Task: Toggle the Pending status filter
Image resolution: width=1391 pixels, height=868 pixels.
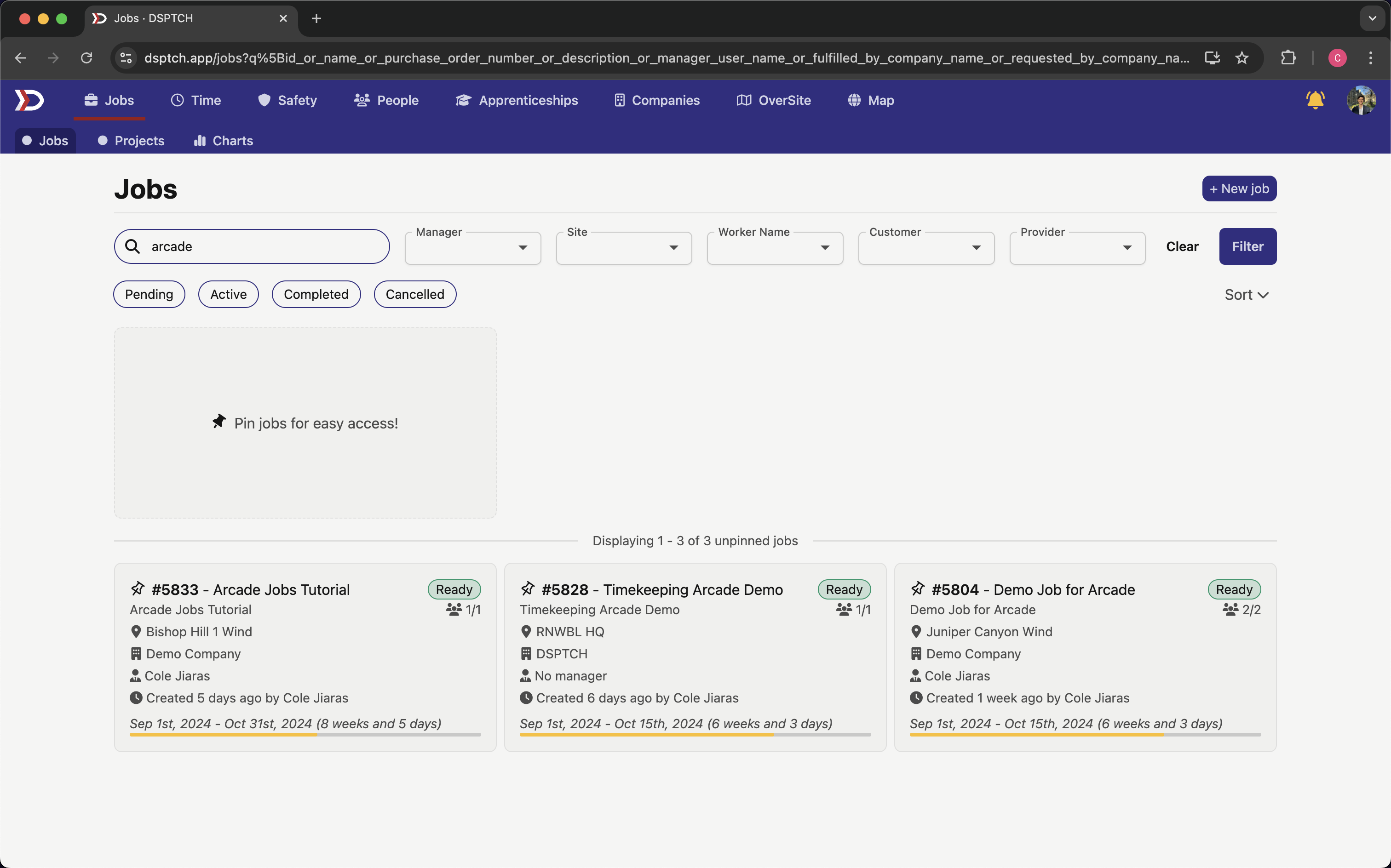Action: coord(149,295)
